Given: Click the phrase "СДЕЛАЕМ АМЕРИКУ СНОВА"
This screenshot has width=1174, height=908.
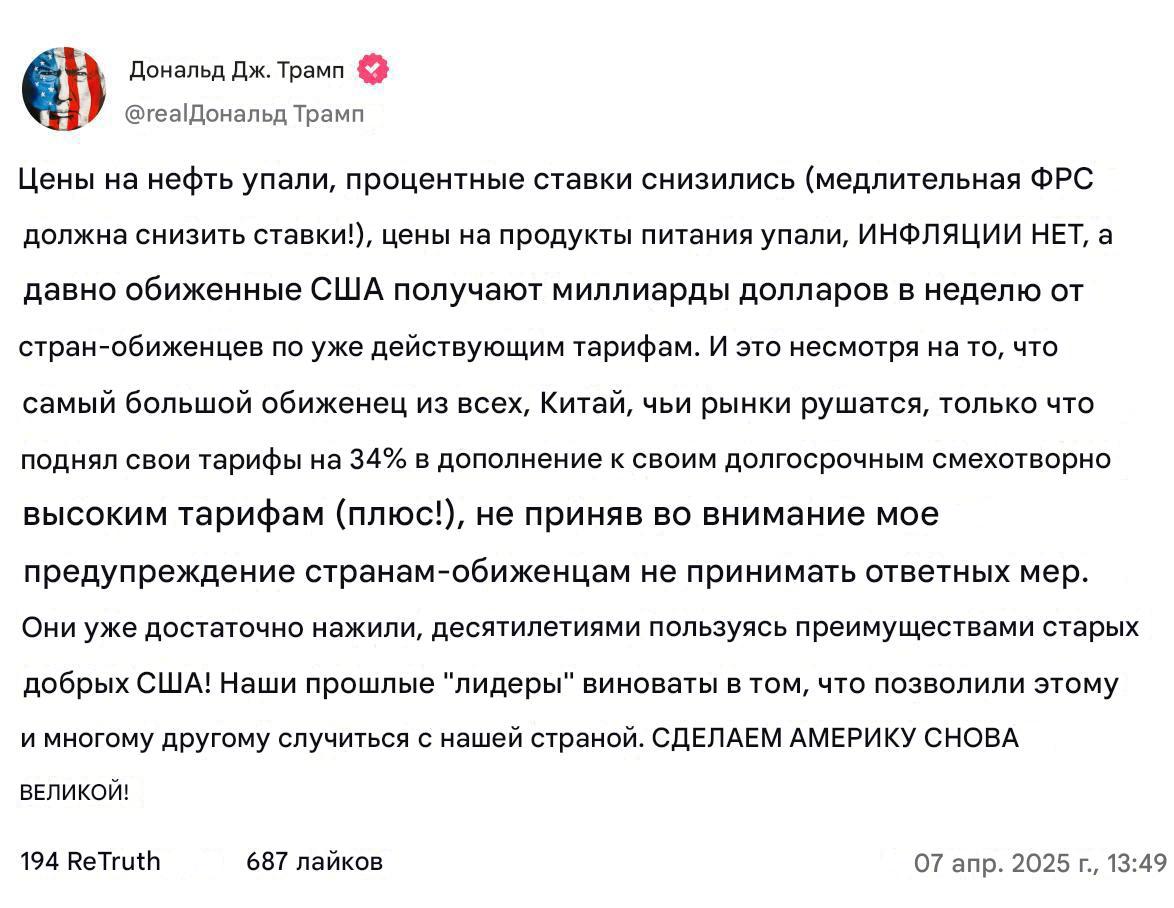Looking at the screenshot, I should (x=834, y=739).
